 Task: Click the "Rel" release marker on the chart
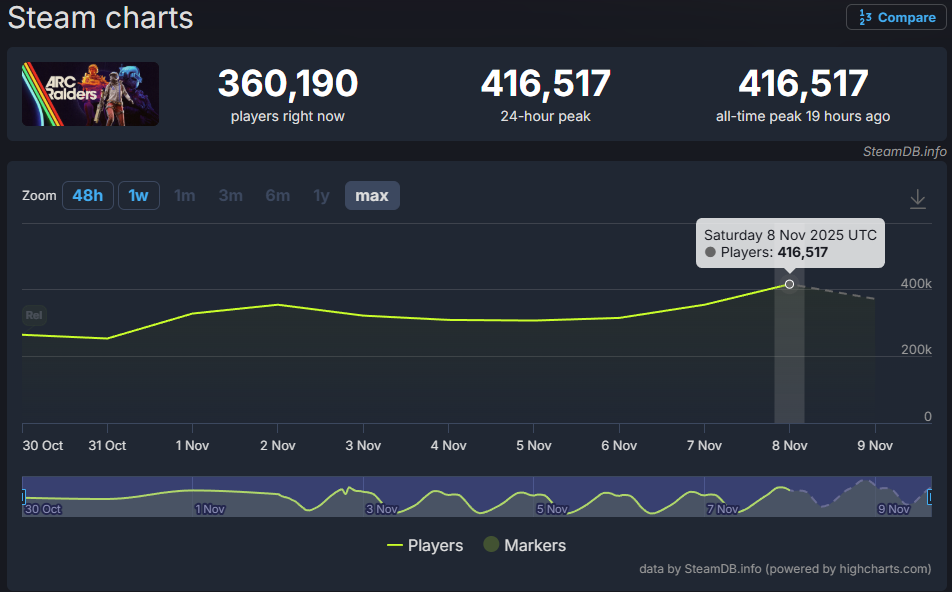click(x=33, y=315)
